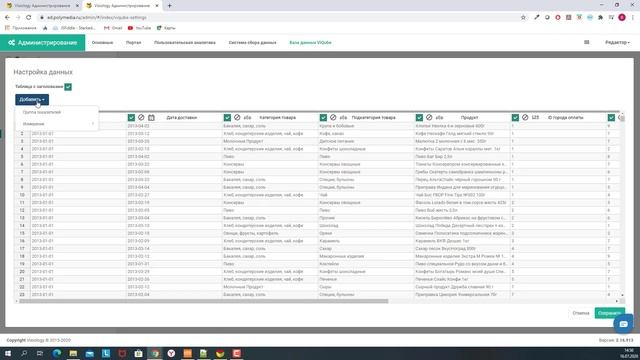Click row number 20 in the table
640x360 pixels.
point(22,271)
